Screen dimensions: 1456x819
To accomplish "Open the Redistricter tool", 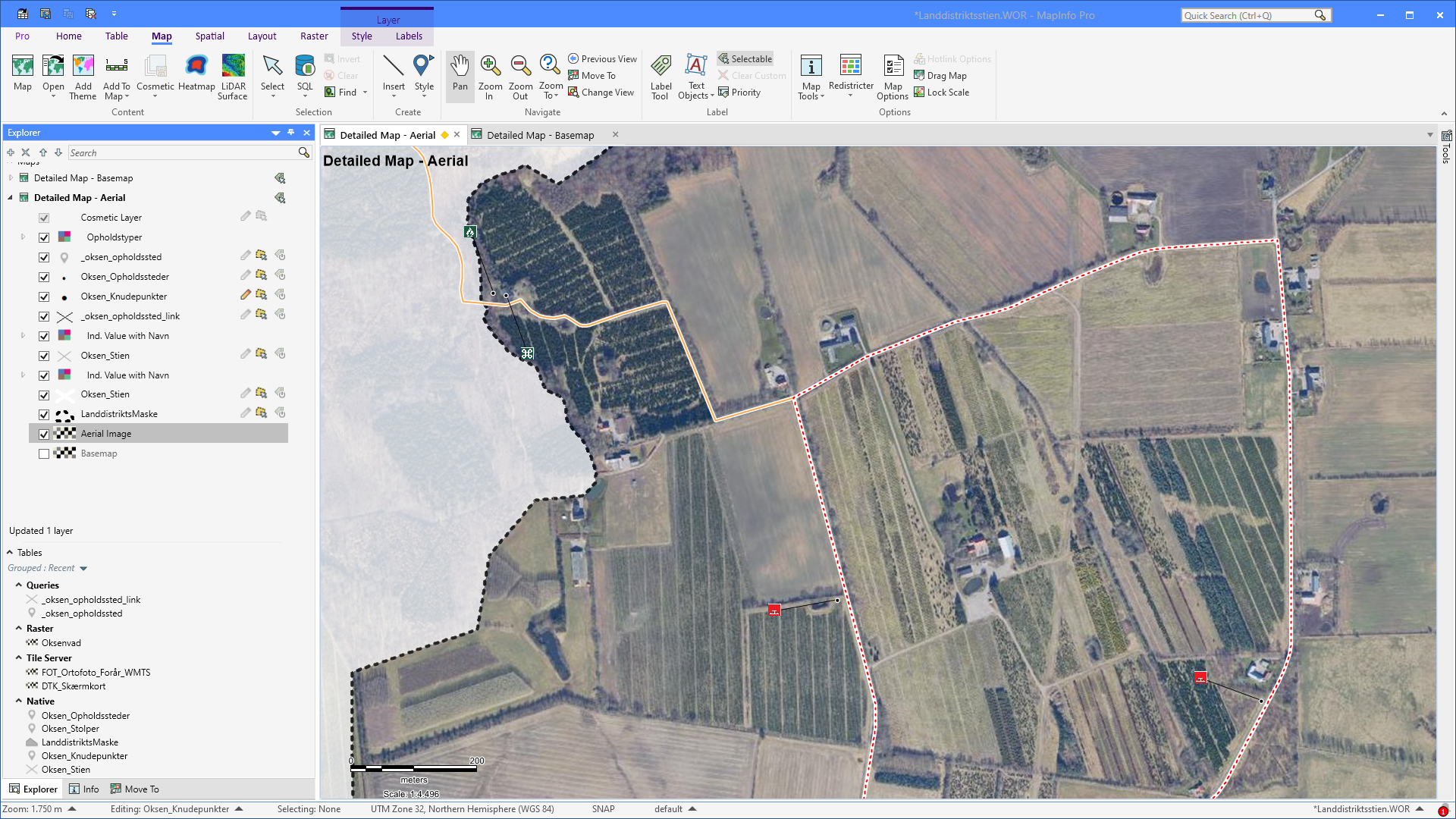I will point(851,74).
